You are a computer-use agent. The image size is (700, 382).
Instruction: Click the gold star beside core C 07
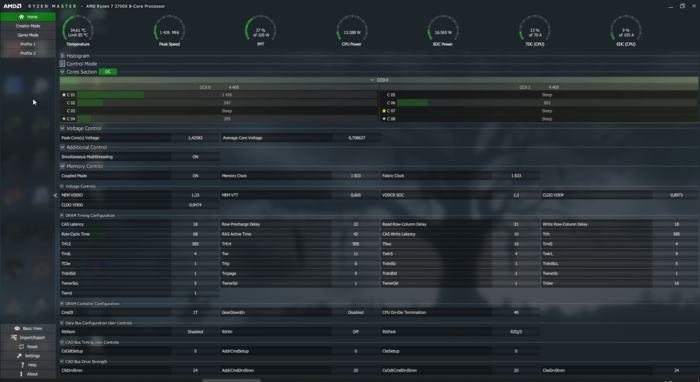coord(384,111)
